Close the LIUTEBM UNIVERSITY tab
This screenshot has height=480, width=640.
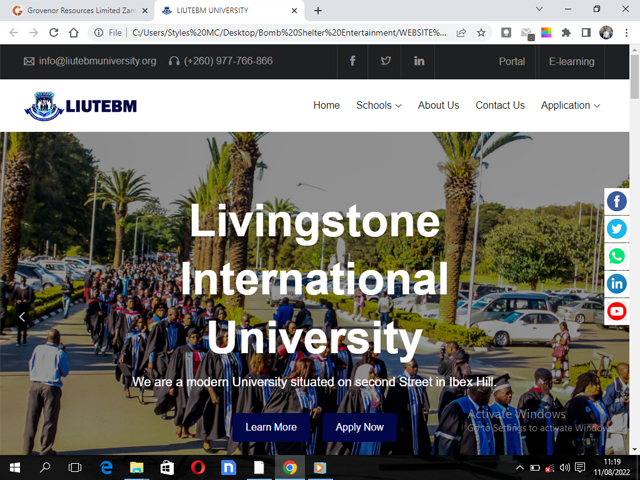tap(294, 11)
